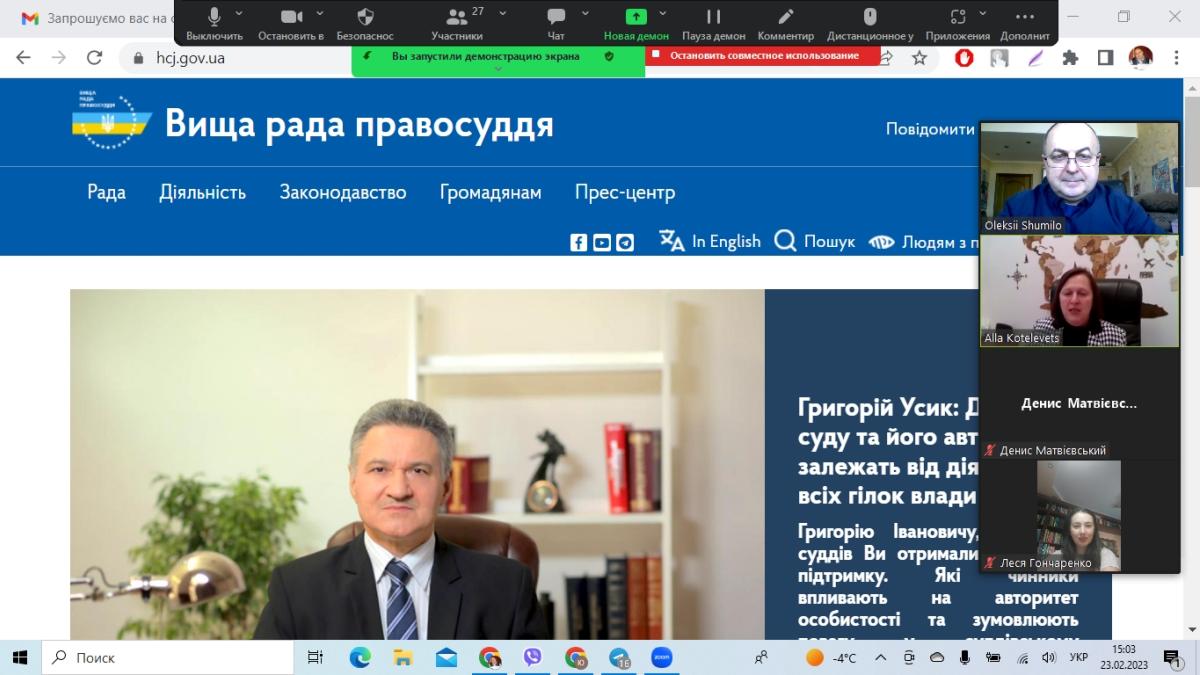This screenshot has height=675, width=1200.
Task: Open the Zoom Chat panel
Action: click(x=556, y=18)
